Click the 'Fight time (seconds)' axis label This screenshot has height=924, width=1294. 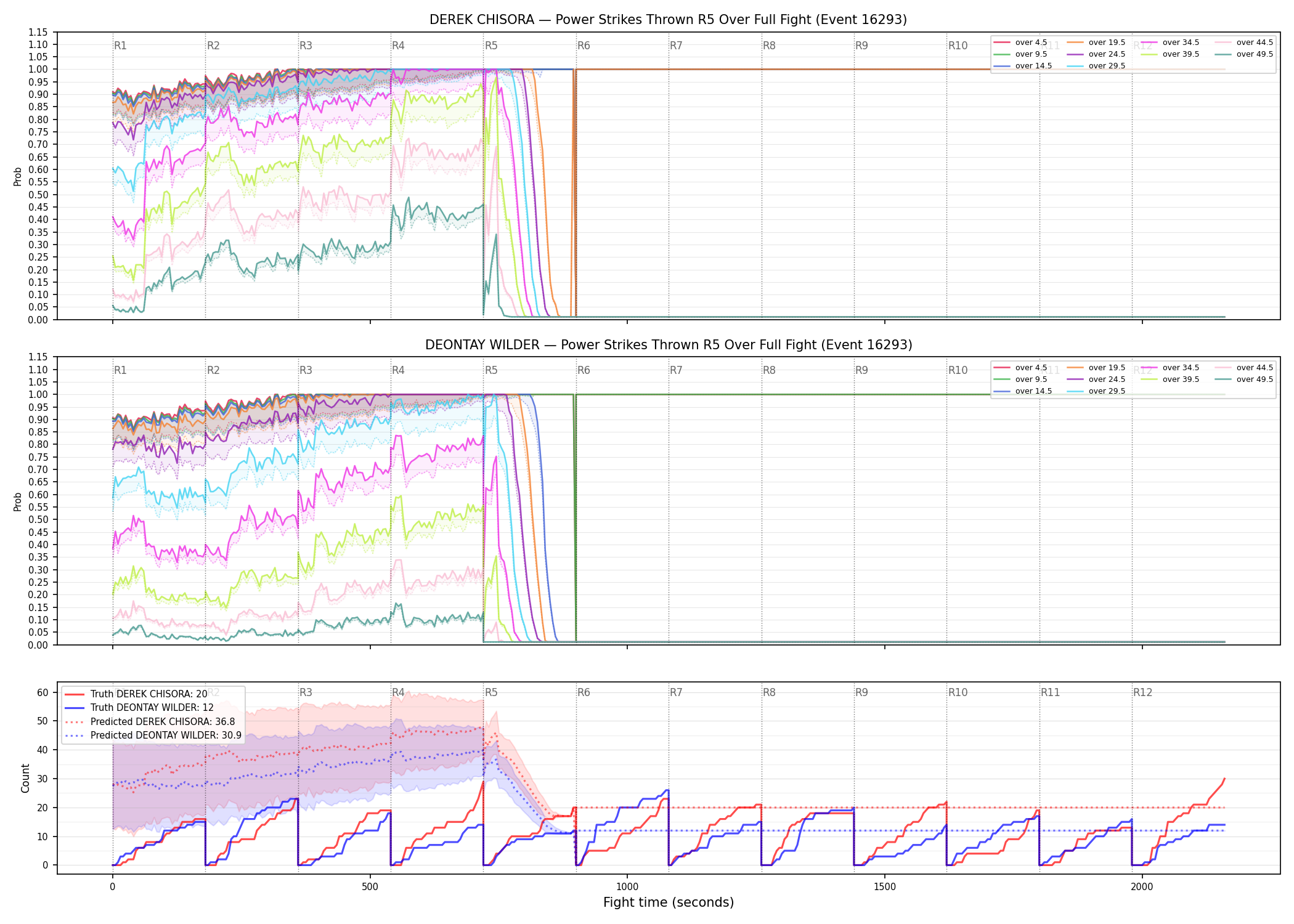[669, 902]
